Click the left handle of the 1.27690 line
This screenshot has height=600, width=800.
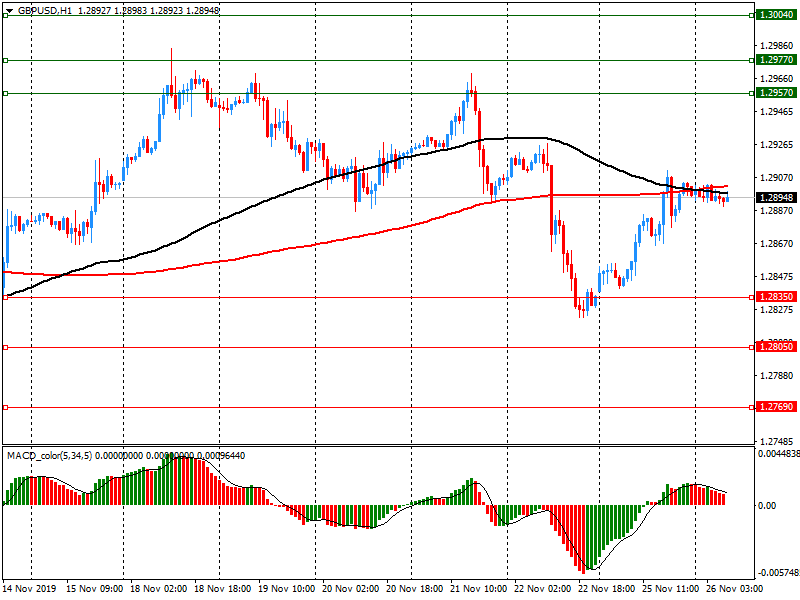(x=6, y=408)
